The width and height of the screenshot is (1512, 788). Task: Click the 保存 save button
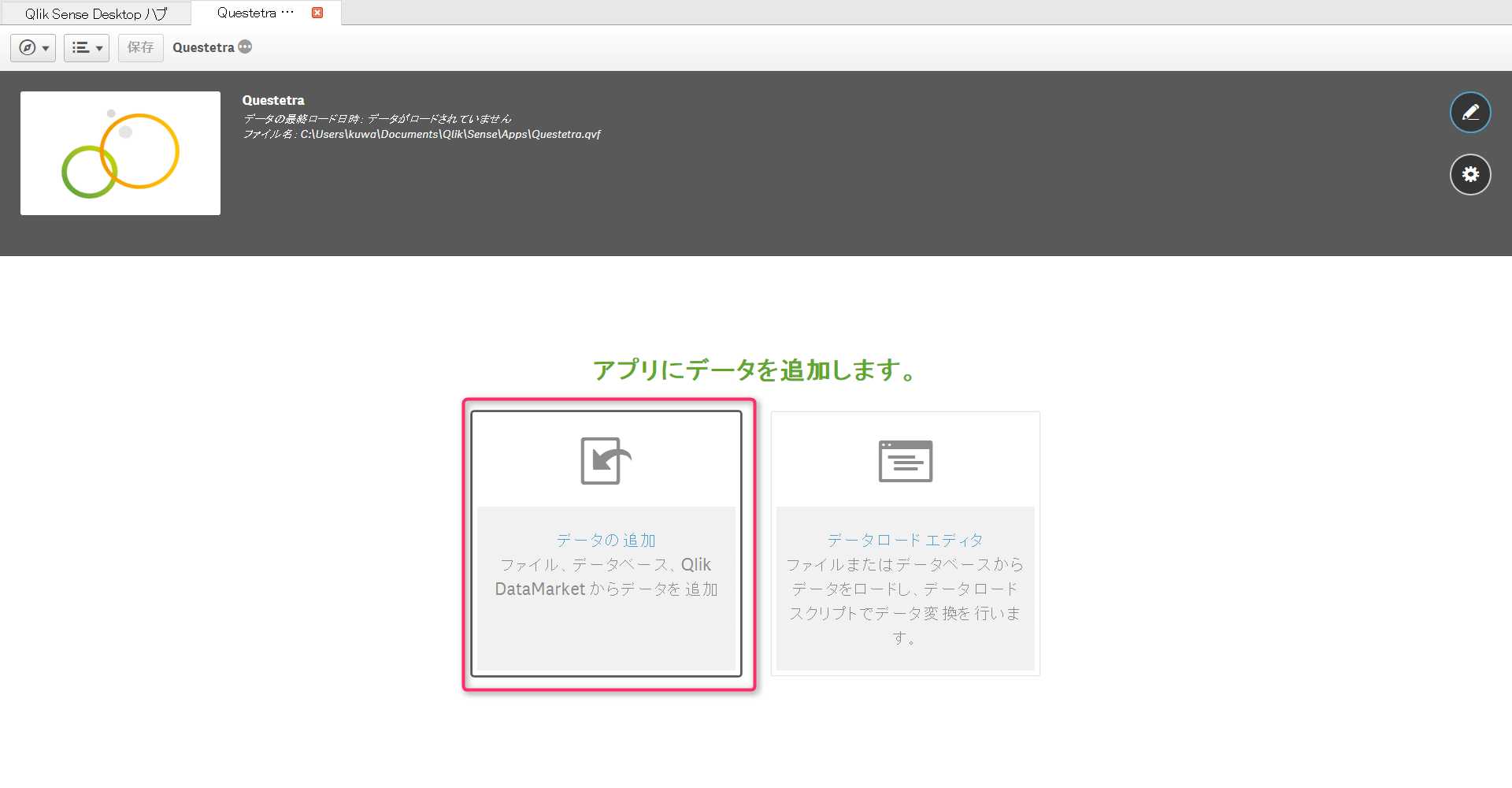pos(141,48)
